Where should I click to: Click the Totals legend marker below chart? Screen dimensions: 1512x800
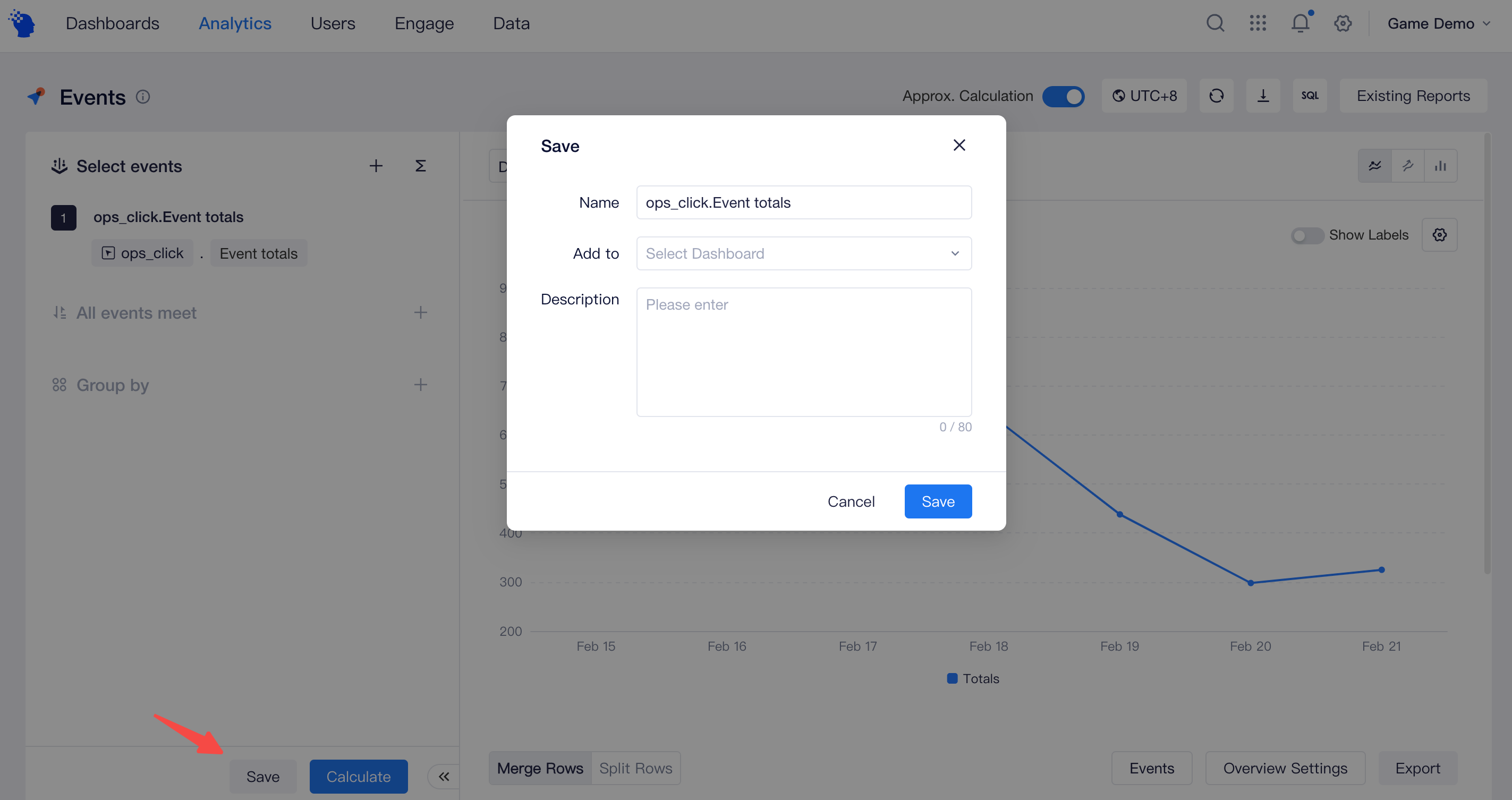952,678
